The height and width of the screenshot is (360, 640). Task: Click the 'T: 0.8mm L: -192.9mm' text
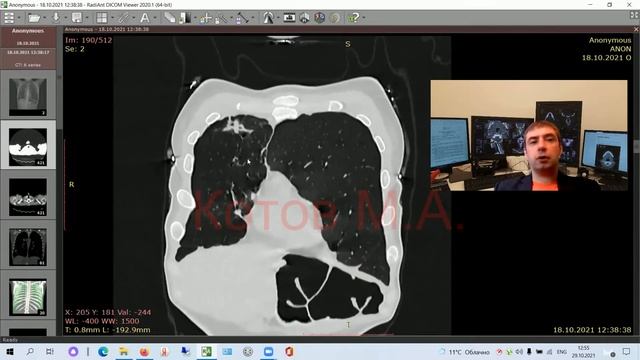coord(108,330)
